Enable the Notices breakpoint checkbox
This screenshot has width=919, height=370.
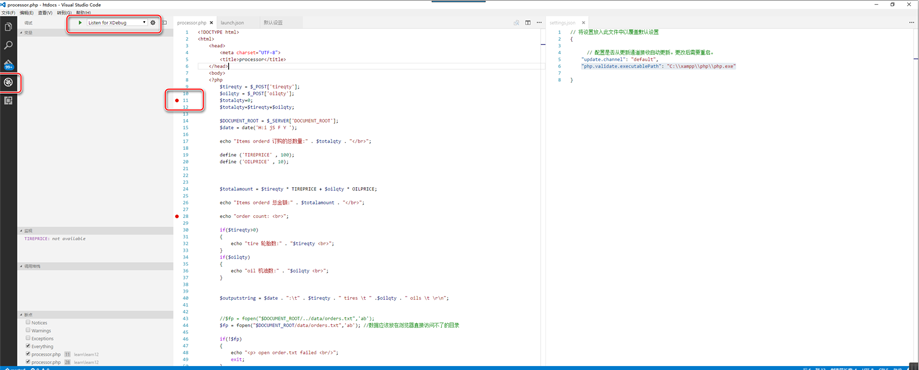28,323
